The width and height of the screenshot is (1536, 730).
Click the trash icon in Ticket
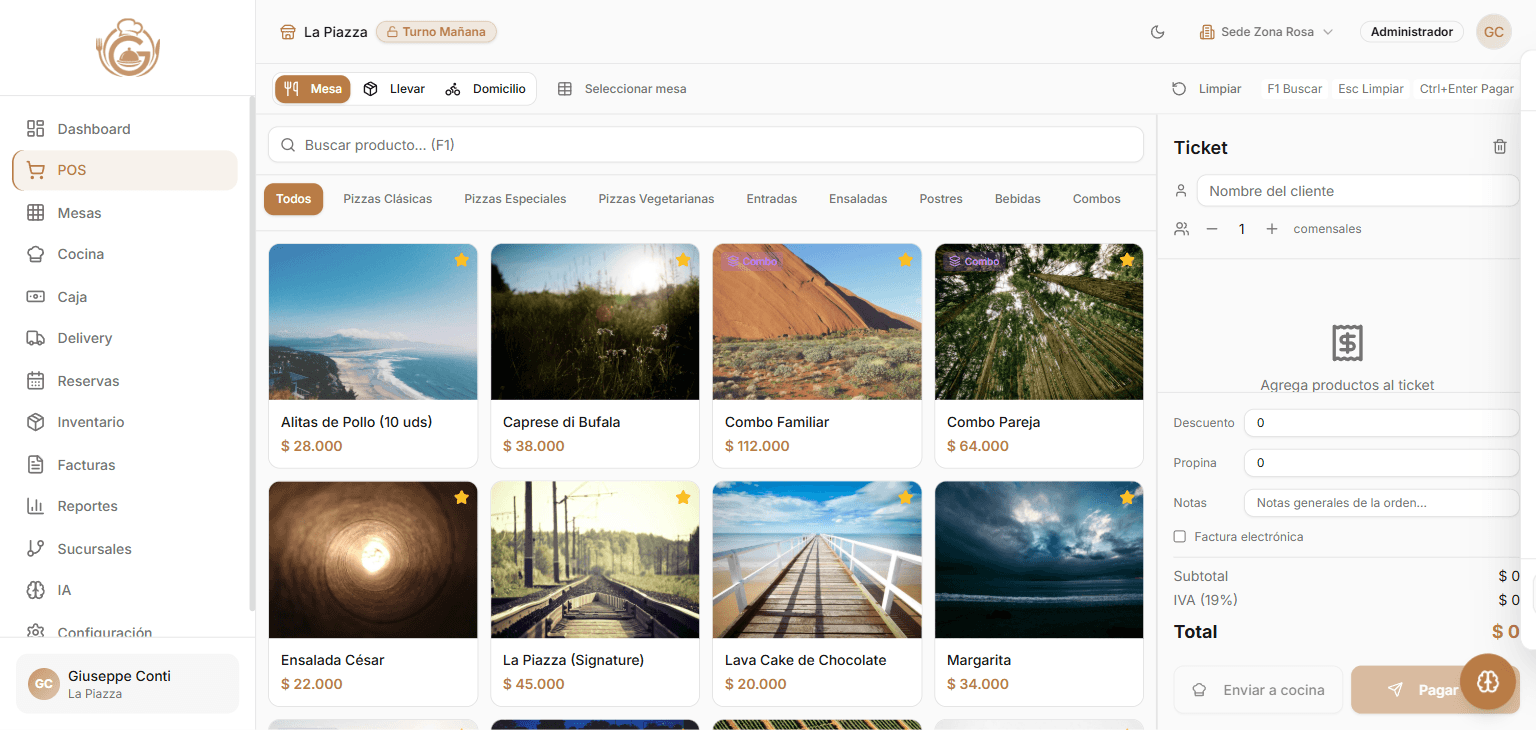[x=1500, y=147]
